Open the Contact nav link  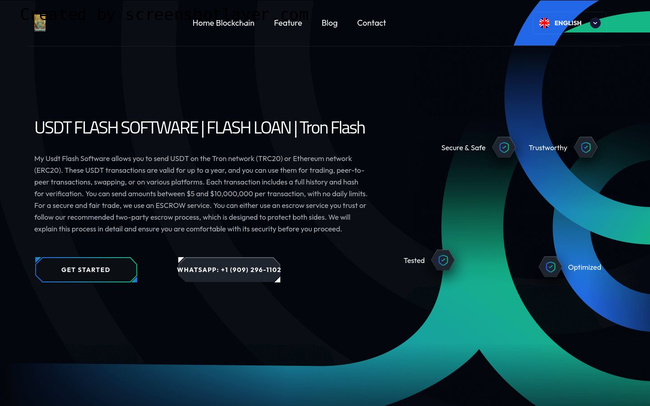[371, 23]
